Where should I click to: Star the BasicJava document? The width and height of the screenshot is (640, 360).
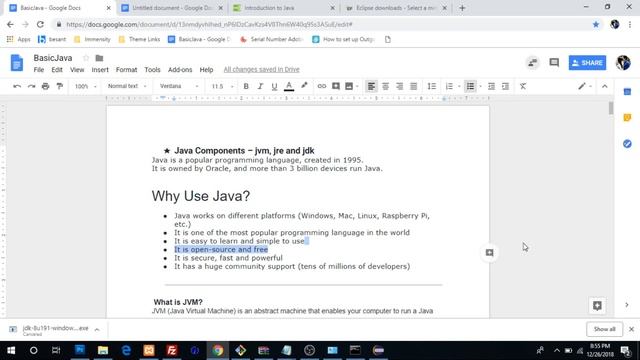pyautogui.click(x=86, y=58)
